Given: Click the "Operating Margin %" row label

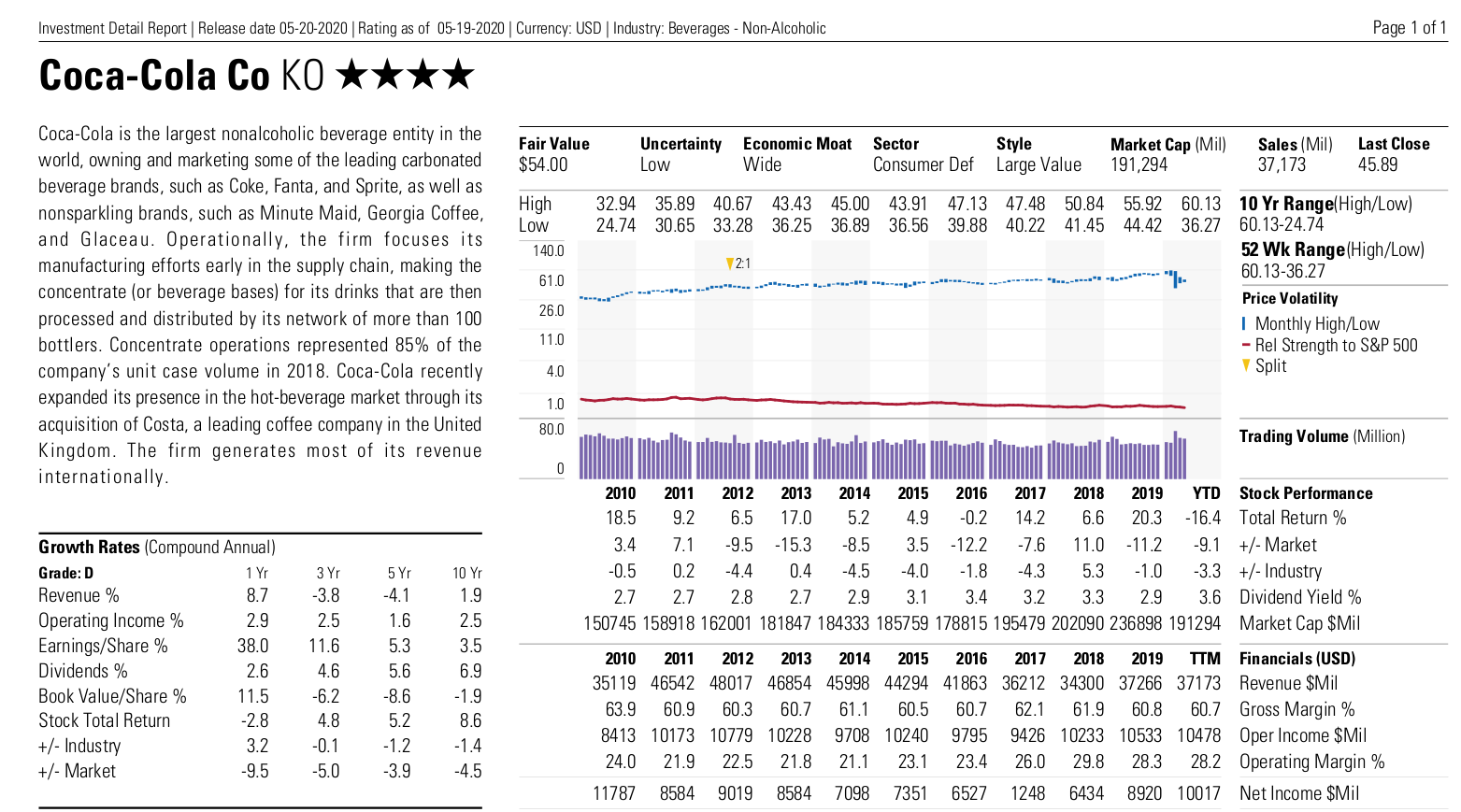Looking at the screenshot, I should tap(1312, 762).
